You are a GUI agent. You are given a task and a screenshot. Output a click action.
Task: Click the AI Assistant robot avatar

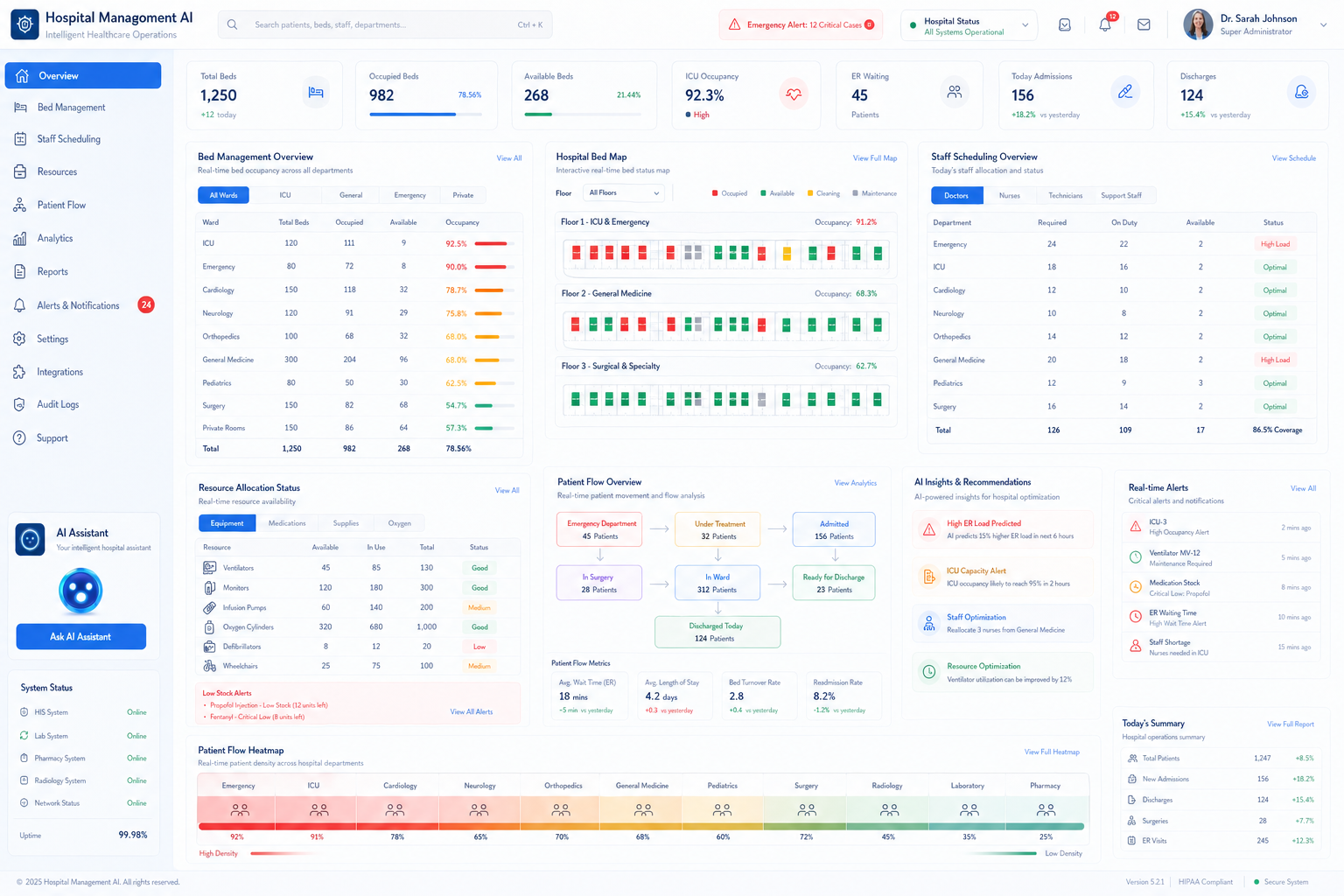pyautogui.click(x=80, y=591)
